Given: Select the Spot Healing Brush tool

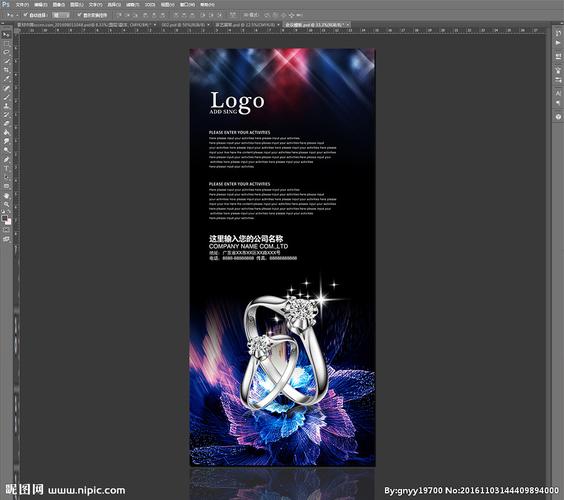Looking at the screenshot, I should pyautogui.click(x=6, y=88).
